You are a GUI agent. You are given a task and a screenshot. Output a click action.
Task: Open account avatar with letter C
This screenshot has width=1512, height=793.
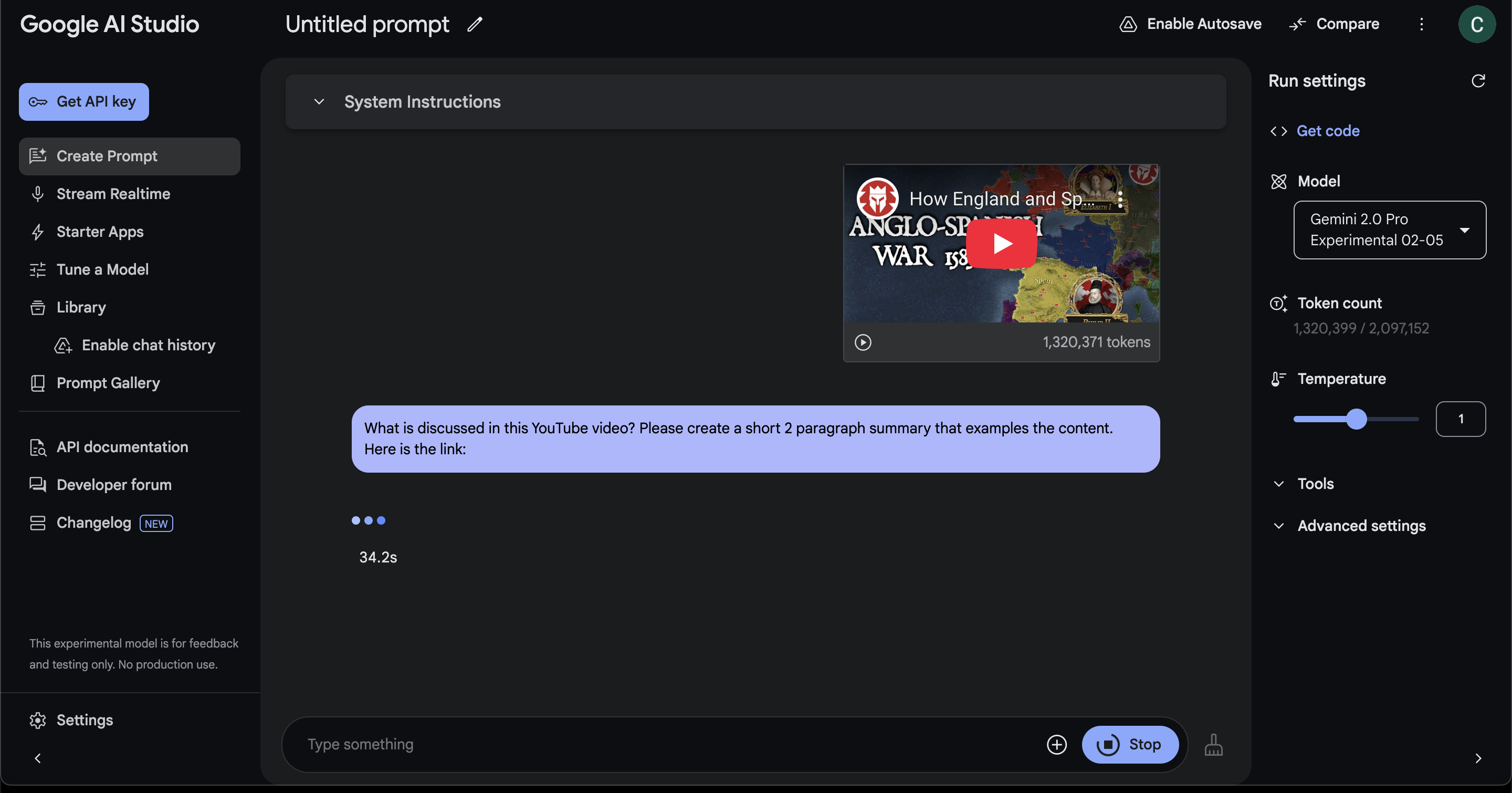(1476, 24)
